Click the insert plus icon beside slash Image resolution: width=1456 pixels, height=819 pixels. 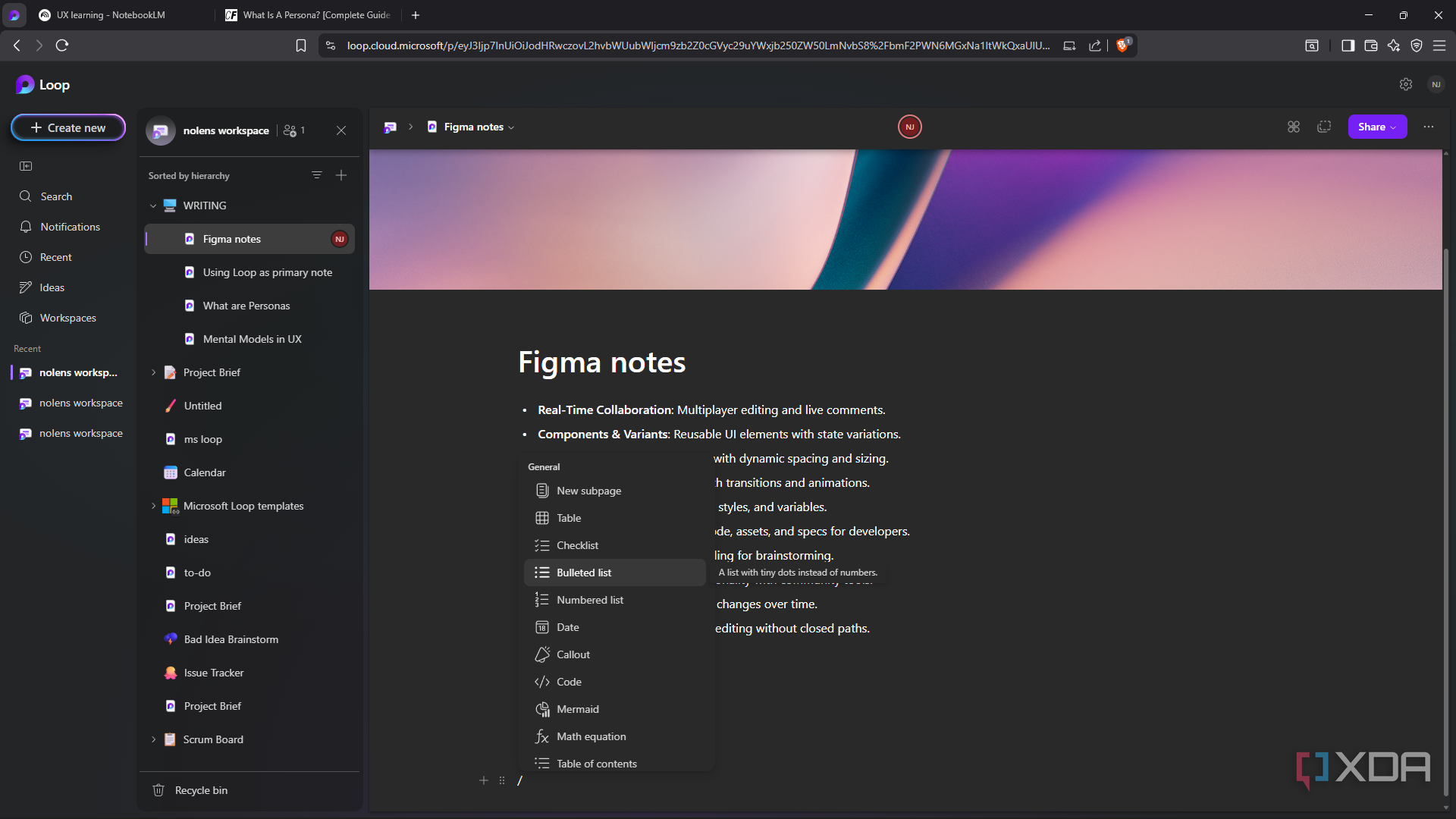point(484,780)
